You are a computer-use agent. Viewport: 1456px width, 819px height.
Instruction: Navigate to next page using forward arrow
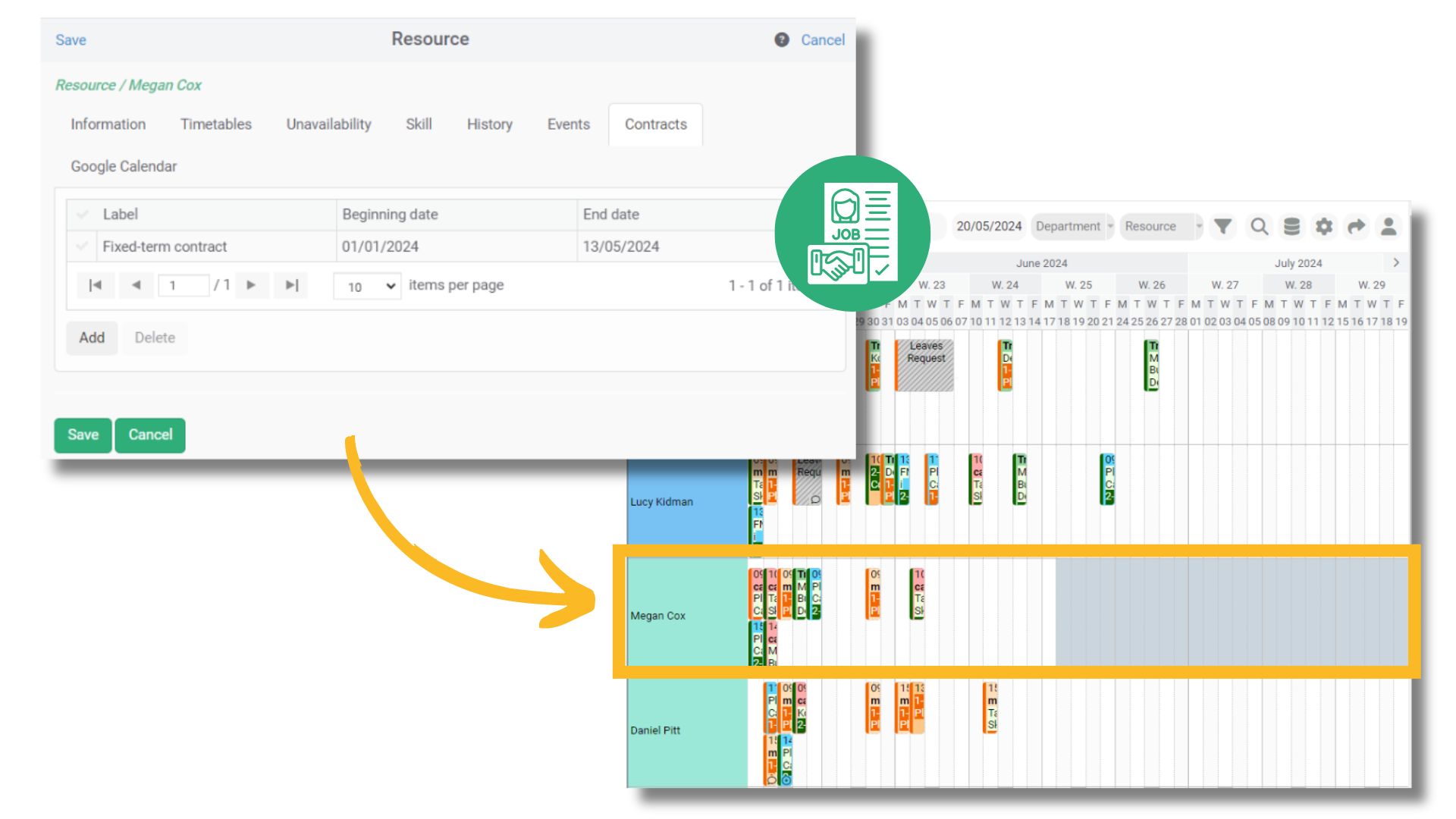tap(250, 286)
